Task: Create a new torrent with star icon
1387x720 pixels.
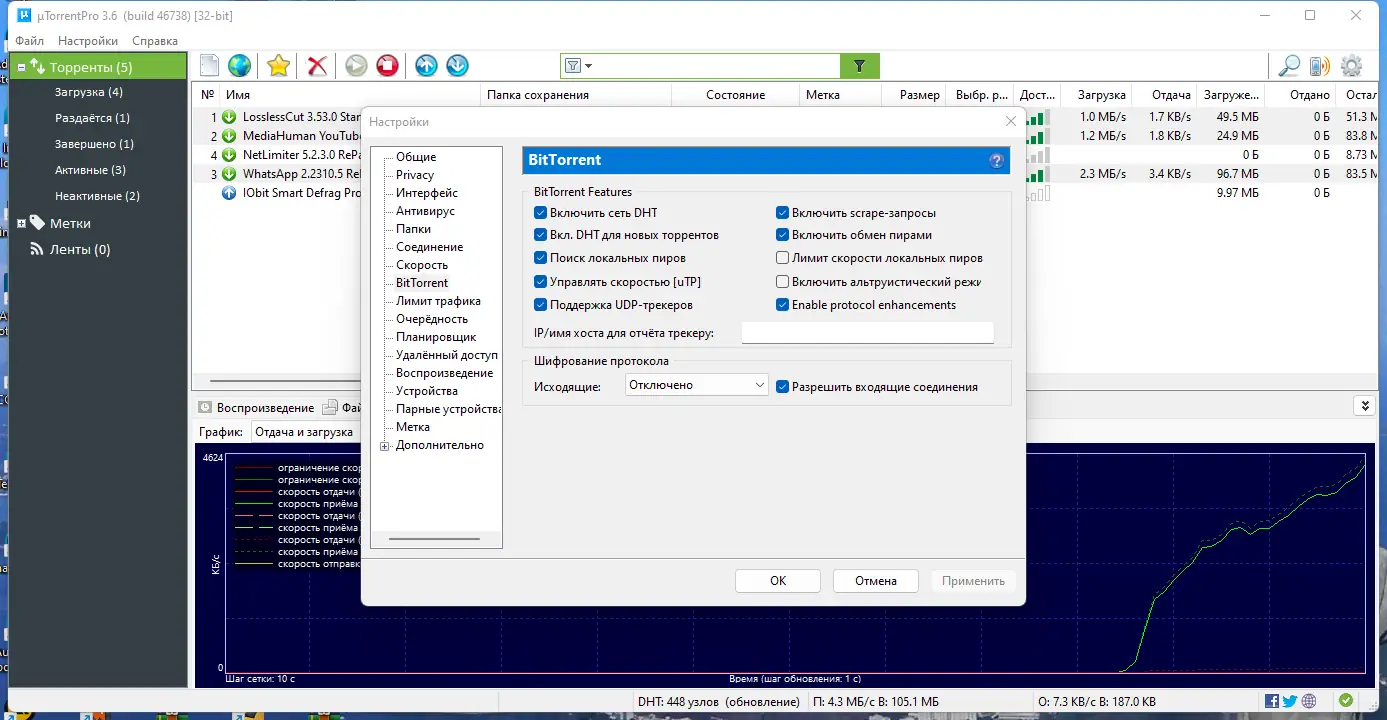Action: pyautogui.click(x=277, y=65)
